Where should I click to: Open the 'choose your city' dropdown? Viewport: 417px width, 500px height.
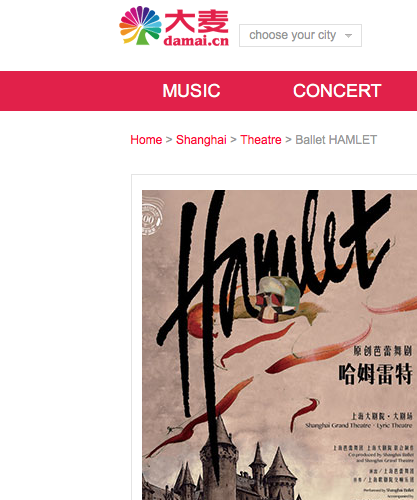[x=300, y=35]
